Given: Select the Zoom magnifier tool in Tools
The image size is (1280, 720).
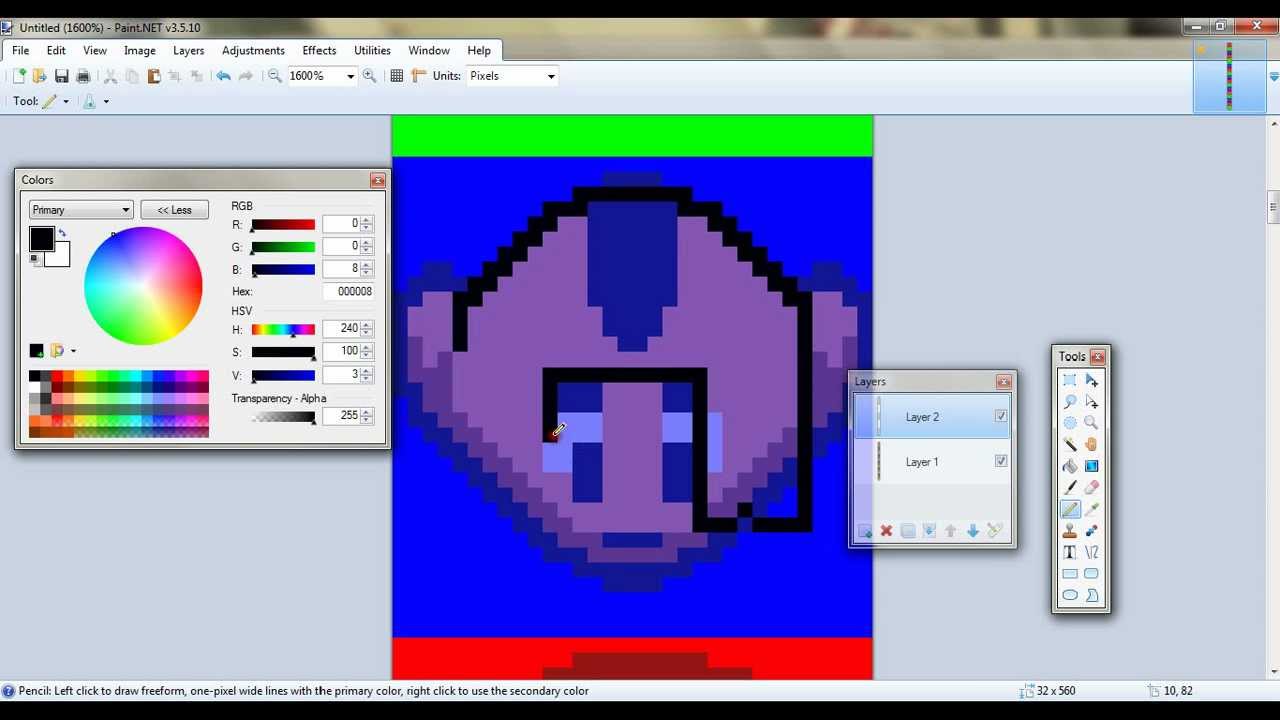Looking at the screenshot, I should pos(1091,423).
